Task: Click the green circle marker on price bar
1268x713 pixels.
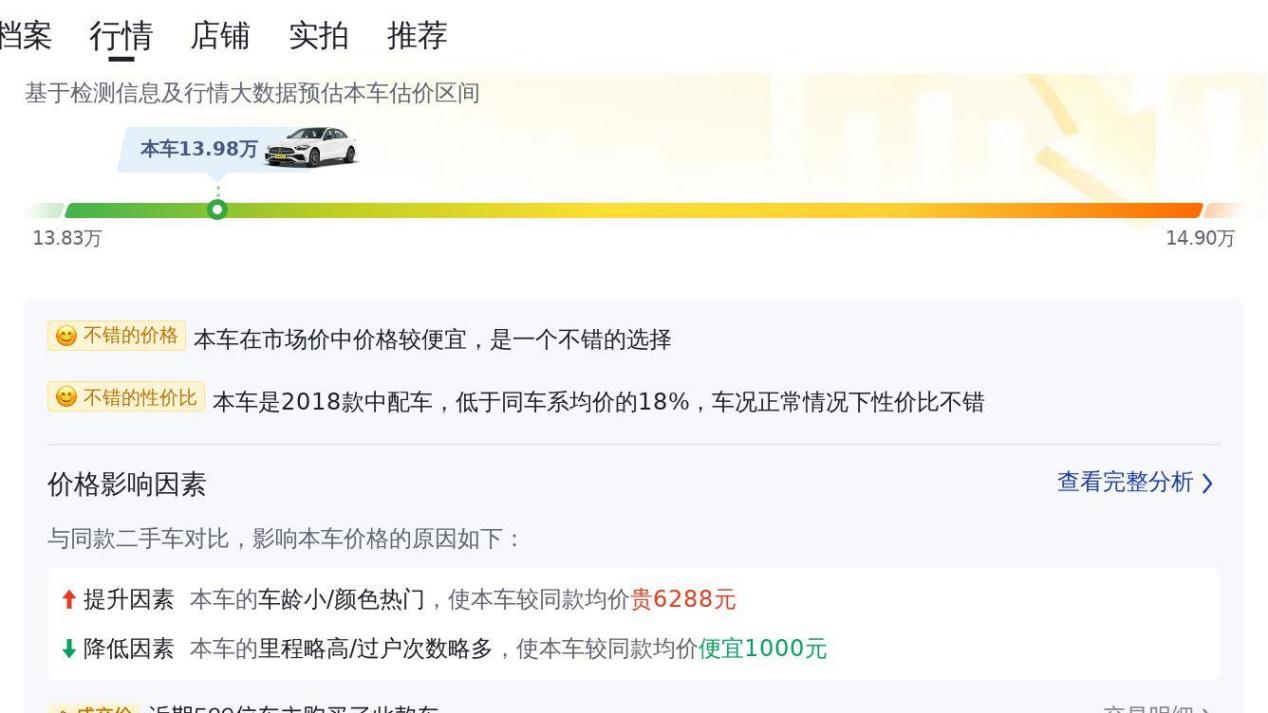Action: [217, 210]
